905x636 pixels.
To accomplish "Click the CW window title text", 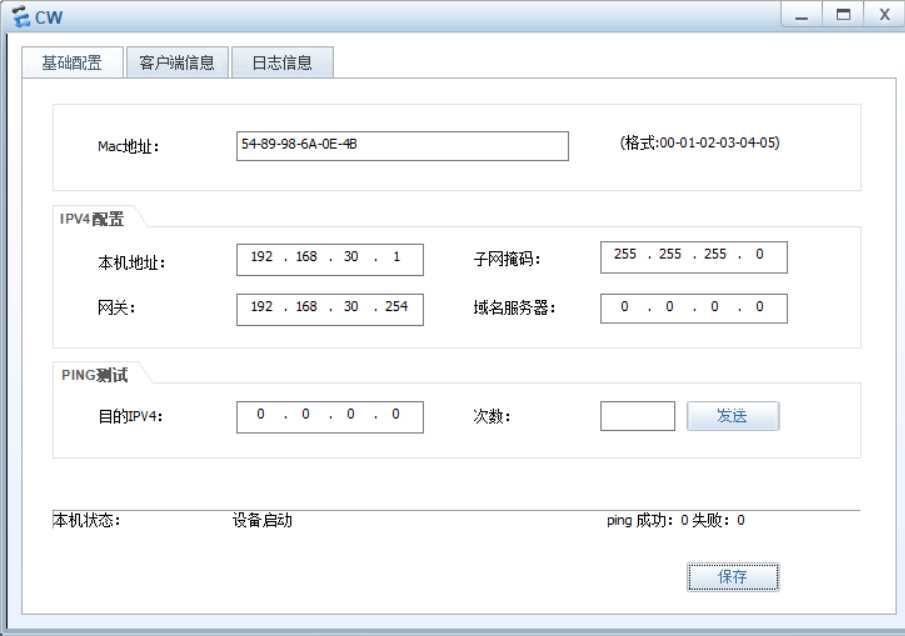I will pyautogui.click(x=48, y=17).
